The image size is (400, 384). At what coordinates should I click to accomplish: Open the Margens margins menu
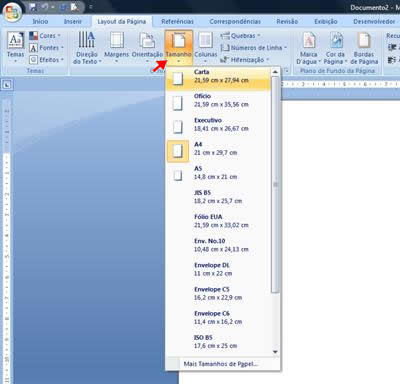tap(116, 47)
